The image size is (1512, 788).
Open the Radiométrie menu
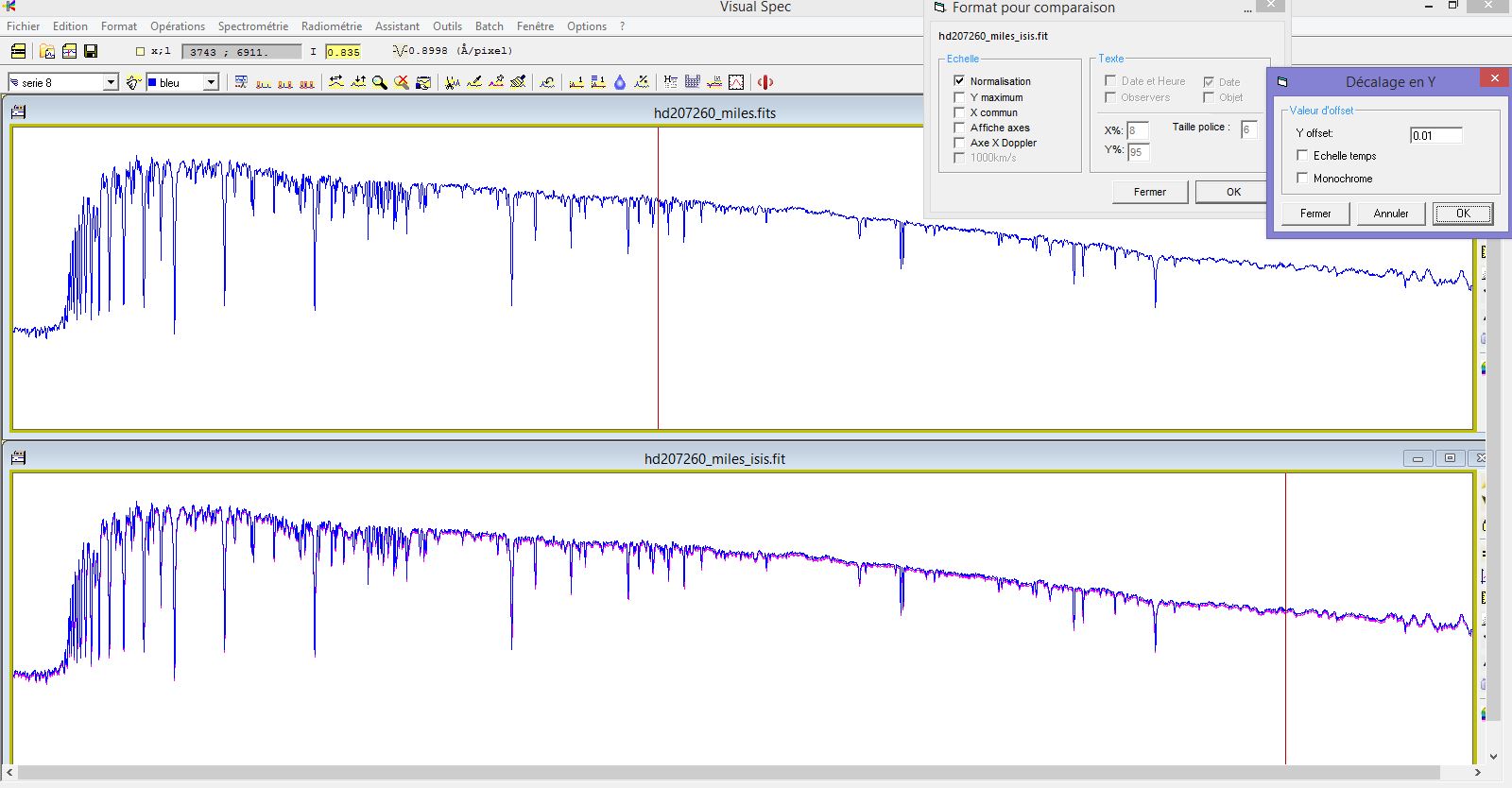pos(331,26)
